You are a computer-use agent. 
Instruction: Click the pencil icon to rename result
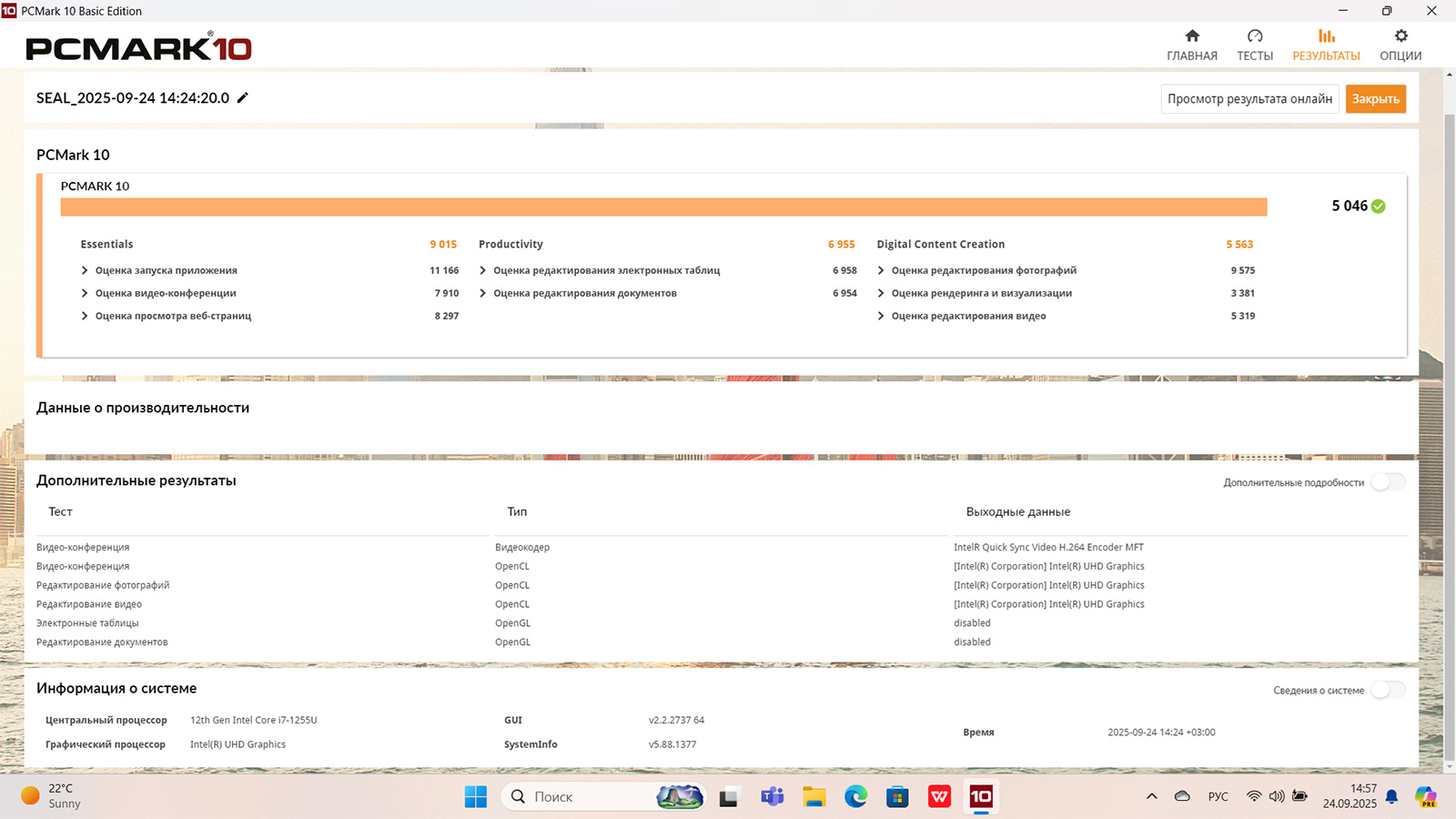[242, 97]
